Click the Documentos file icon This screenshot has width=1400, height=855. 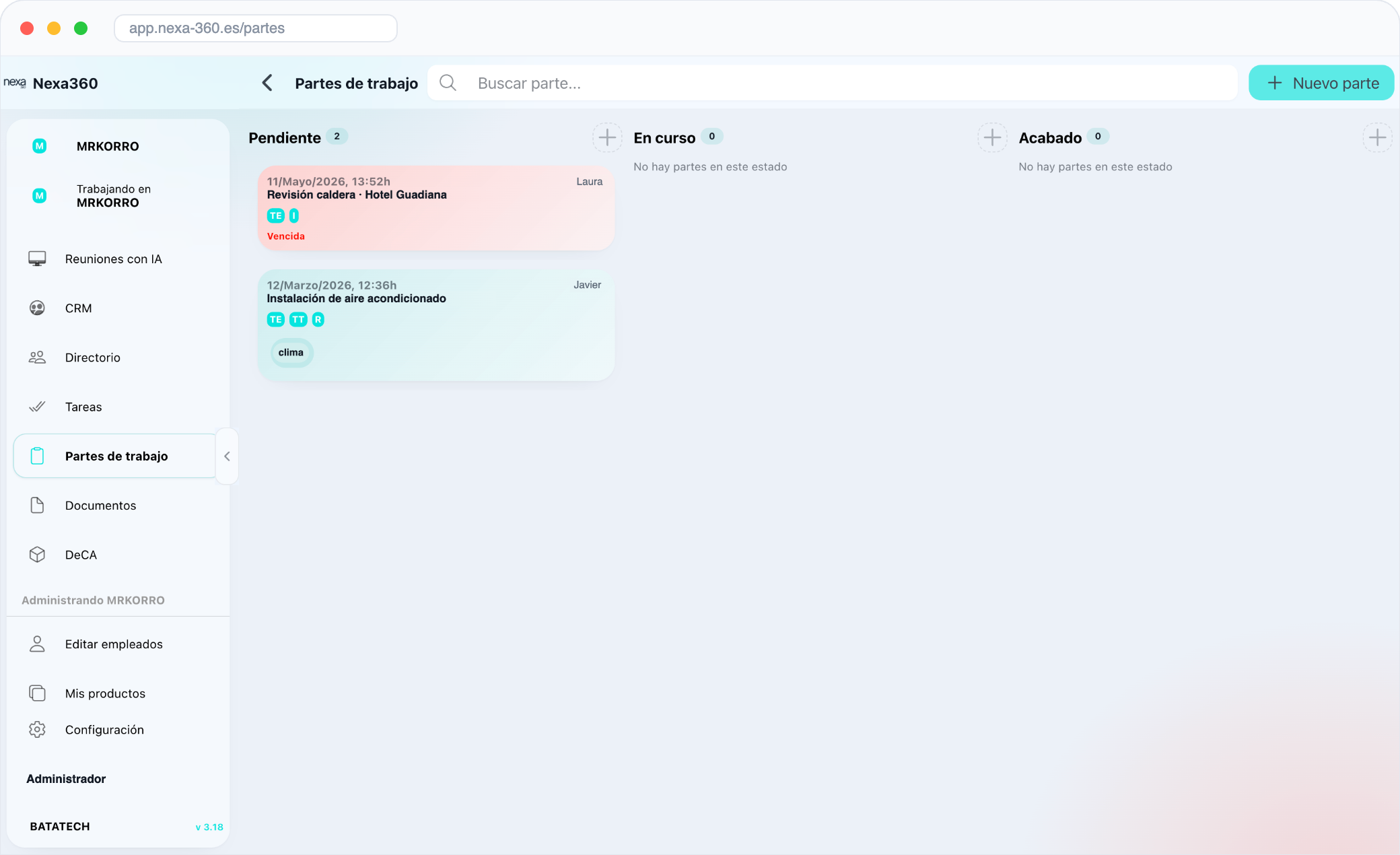37,506
